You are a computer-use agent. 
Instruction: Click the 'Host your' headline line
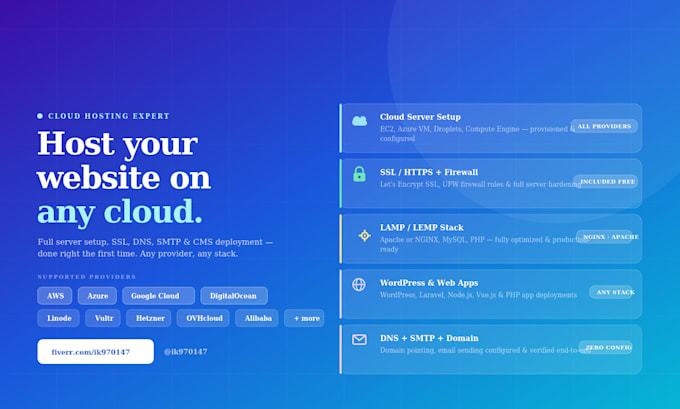pyautogui.click(x=118, y=144)
